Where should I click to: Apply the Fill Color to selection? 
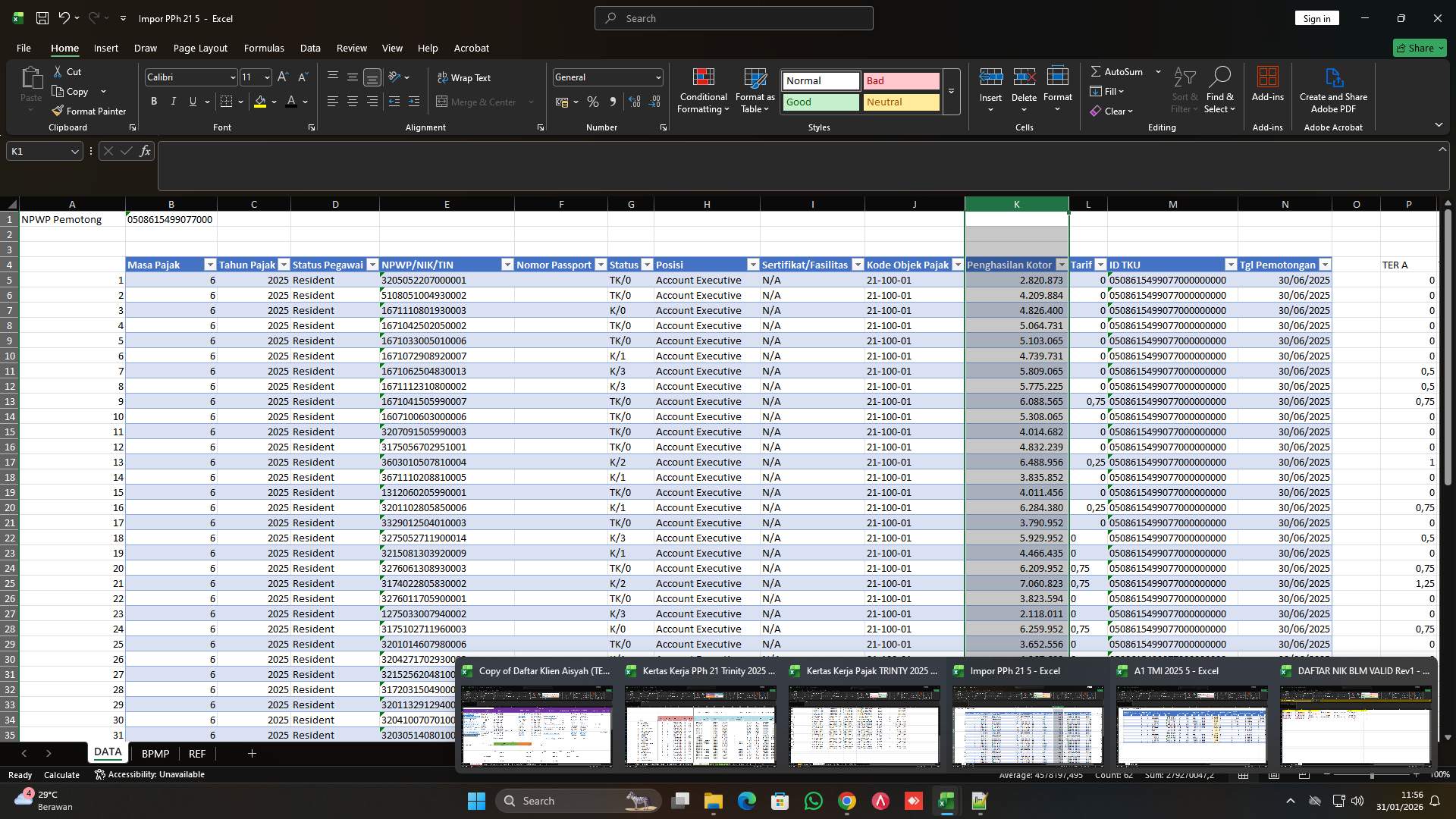tap(261, 102)
